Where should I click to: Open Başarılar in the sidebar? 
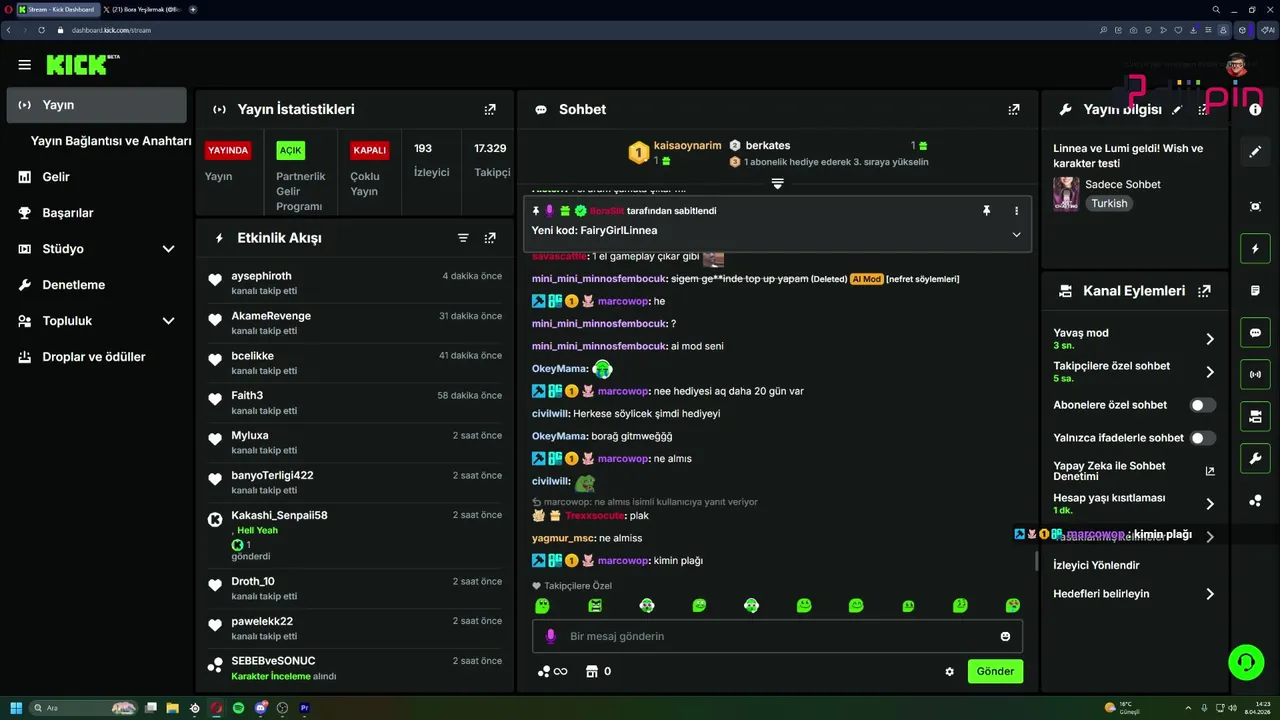tap(68, 213)
